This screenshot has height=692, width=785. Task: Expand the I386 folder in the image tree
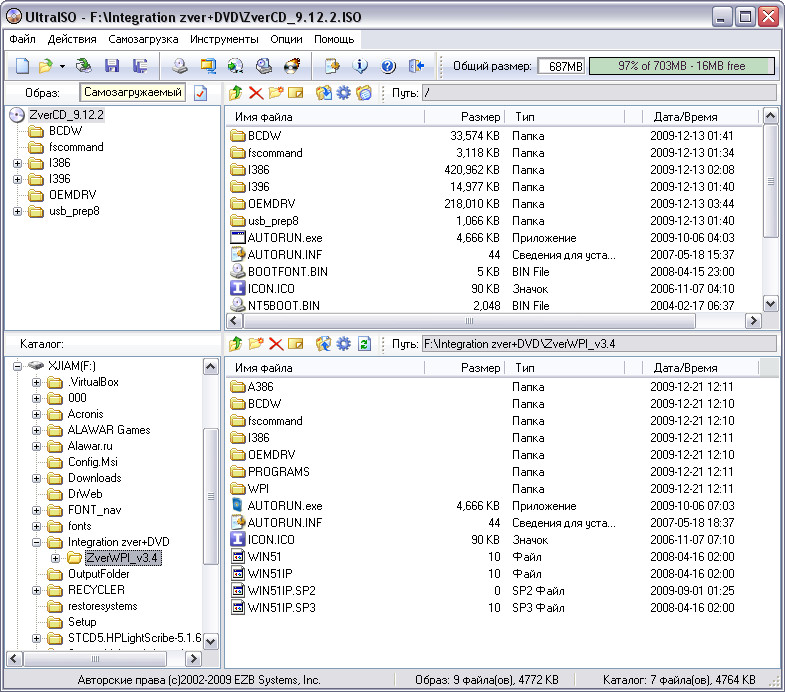(x=18, y=163)
